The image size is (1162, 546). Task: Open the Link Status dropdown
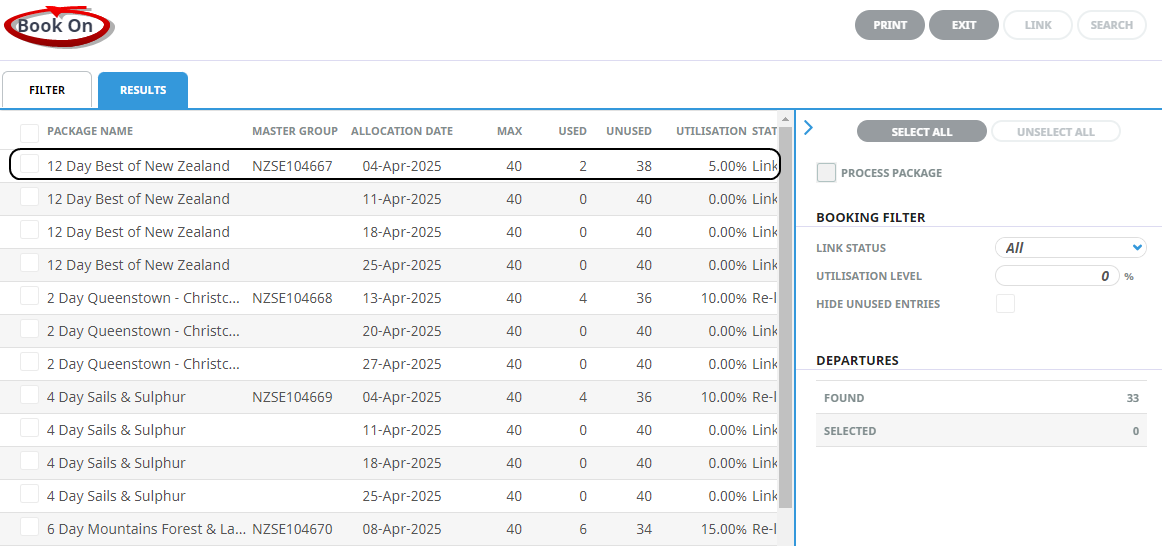click(x=1070, y=248)
